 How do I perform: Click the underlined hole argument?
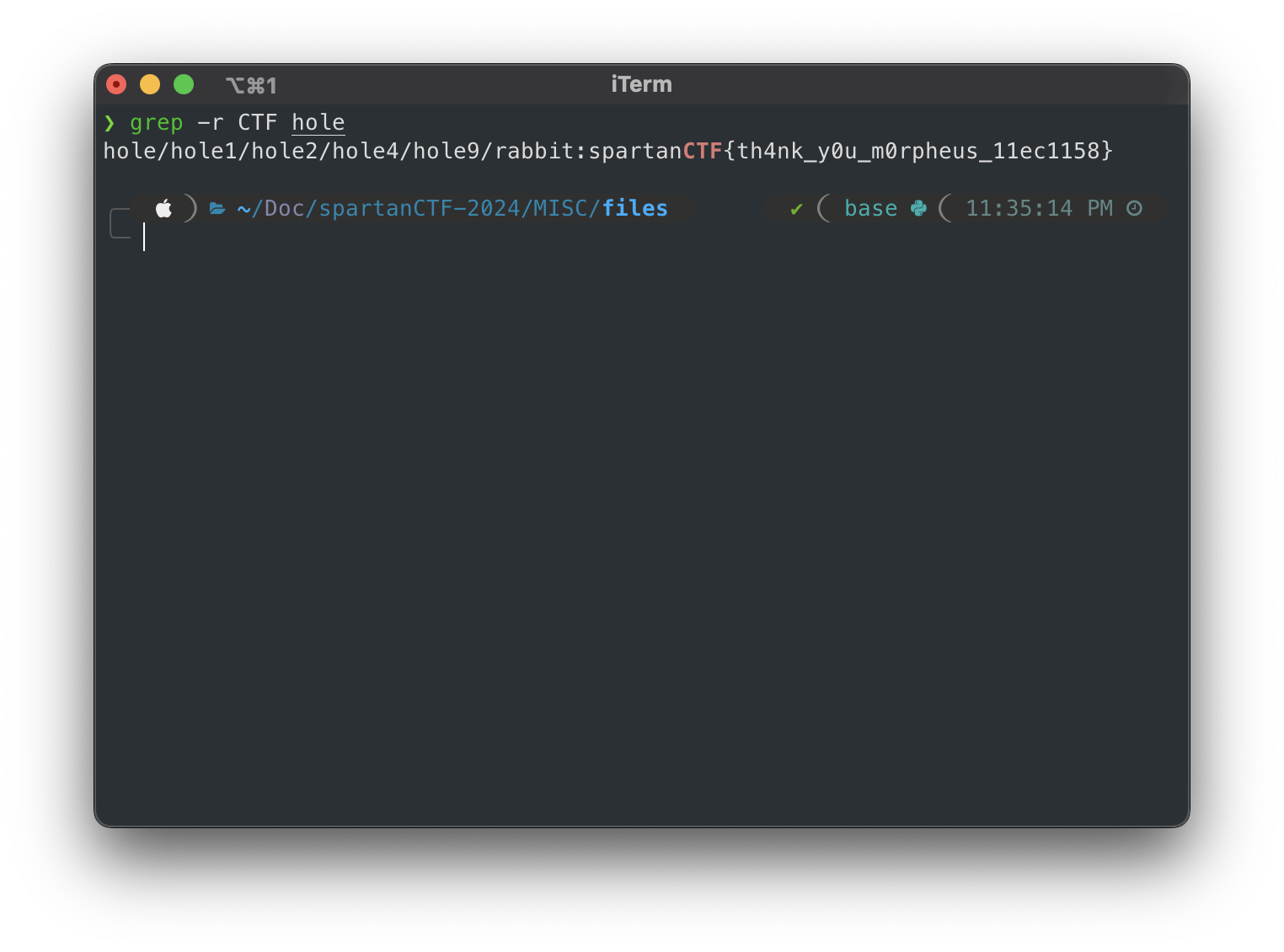318,123
